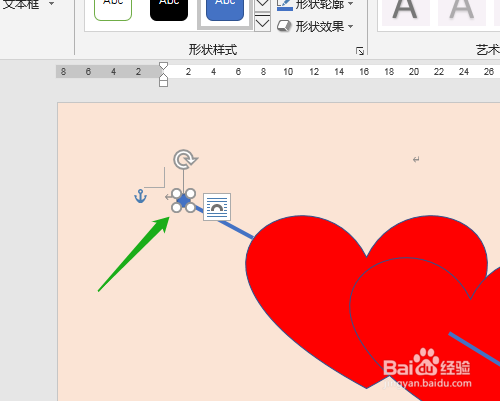Viewport: 500px width, 401px height.
Task: Open the 形状样式 dialog launcher
Action: coord(360,51)
